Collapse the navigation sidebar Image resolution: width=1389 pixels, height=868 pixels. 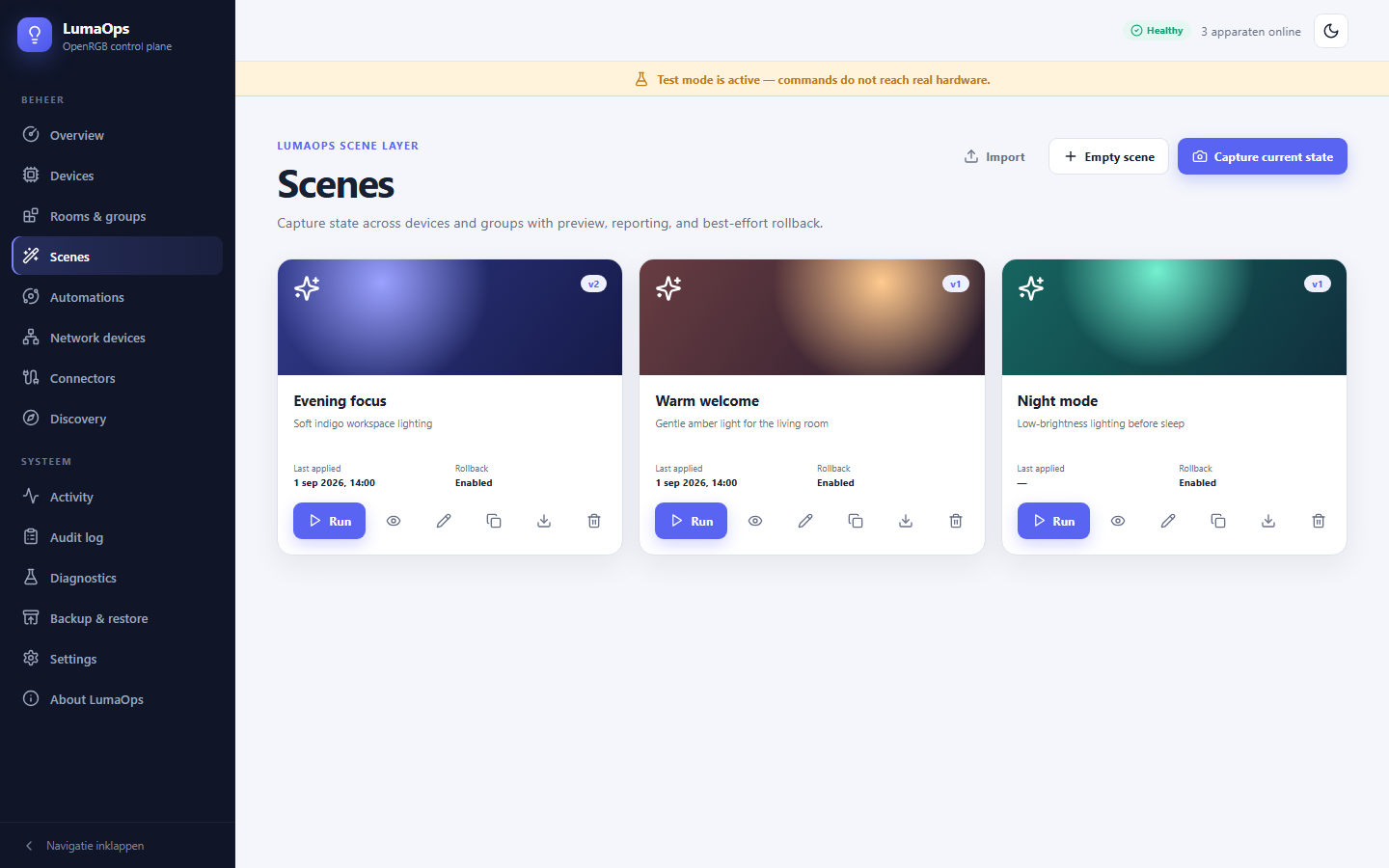pyautogui.click(x=118, y=846)
